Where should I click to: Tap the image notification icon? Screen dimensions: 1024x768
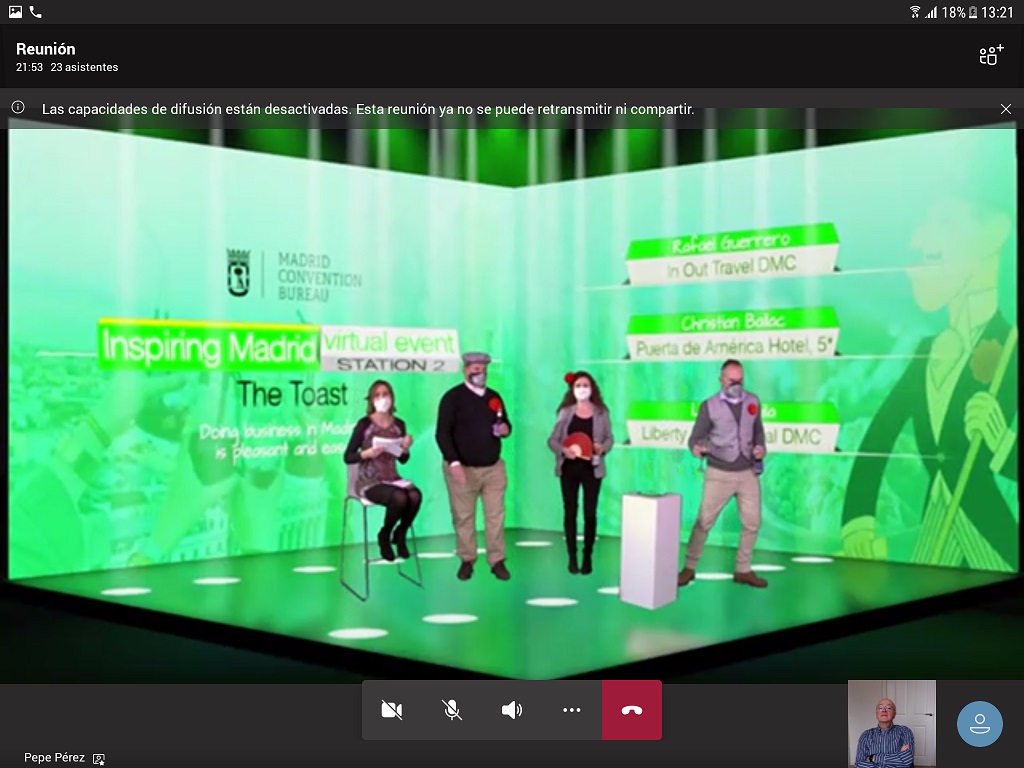(x=15, y=12)
